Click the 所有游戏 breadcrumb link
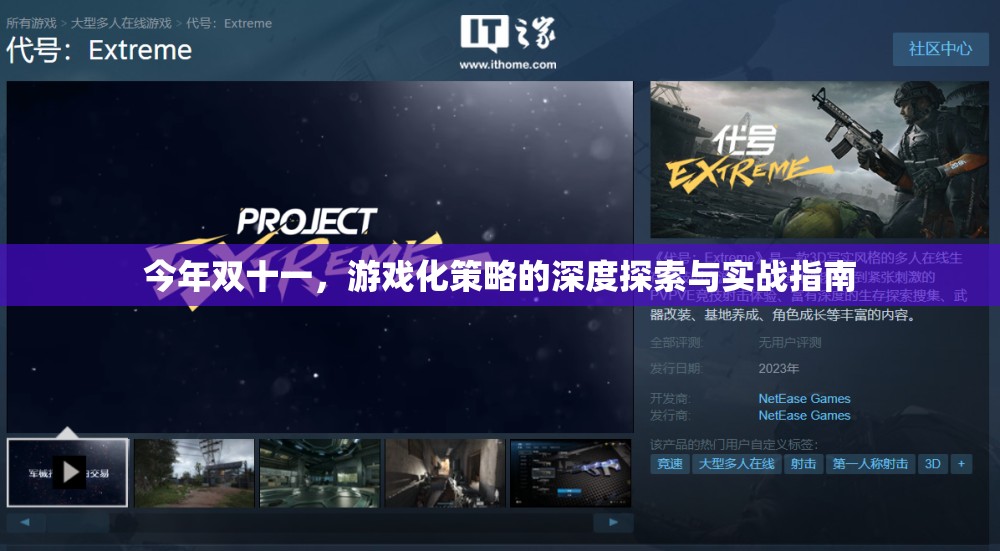1000x551 pixels. [31, 24]
